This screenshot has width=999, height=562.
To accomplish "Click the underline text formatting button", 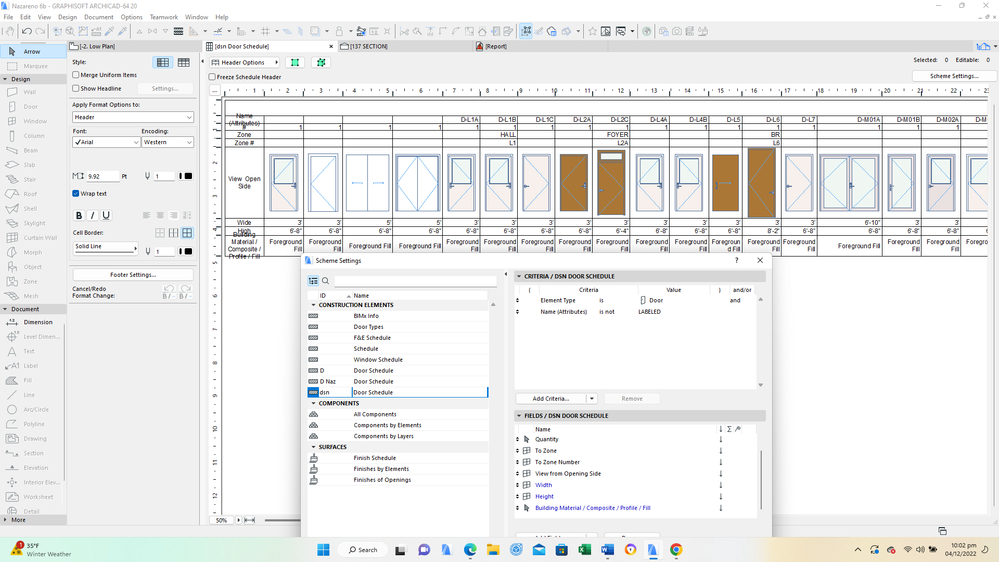I will (106, 215).
